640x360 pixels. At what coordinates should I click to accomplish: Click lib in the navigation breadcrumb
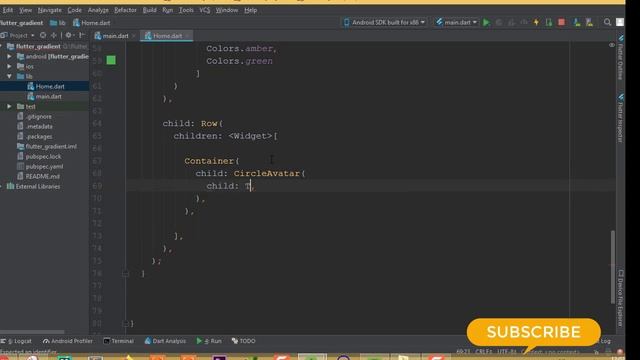point(58,23)
